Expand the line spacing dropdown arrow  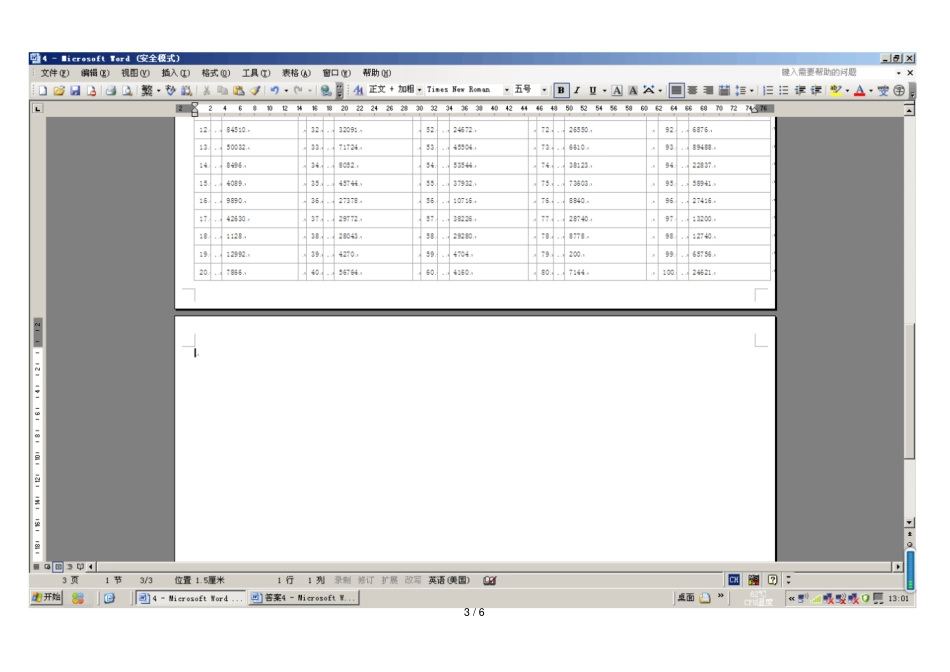(752, 90)
